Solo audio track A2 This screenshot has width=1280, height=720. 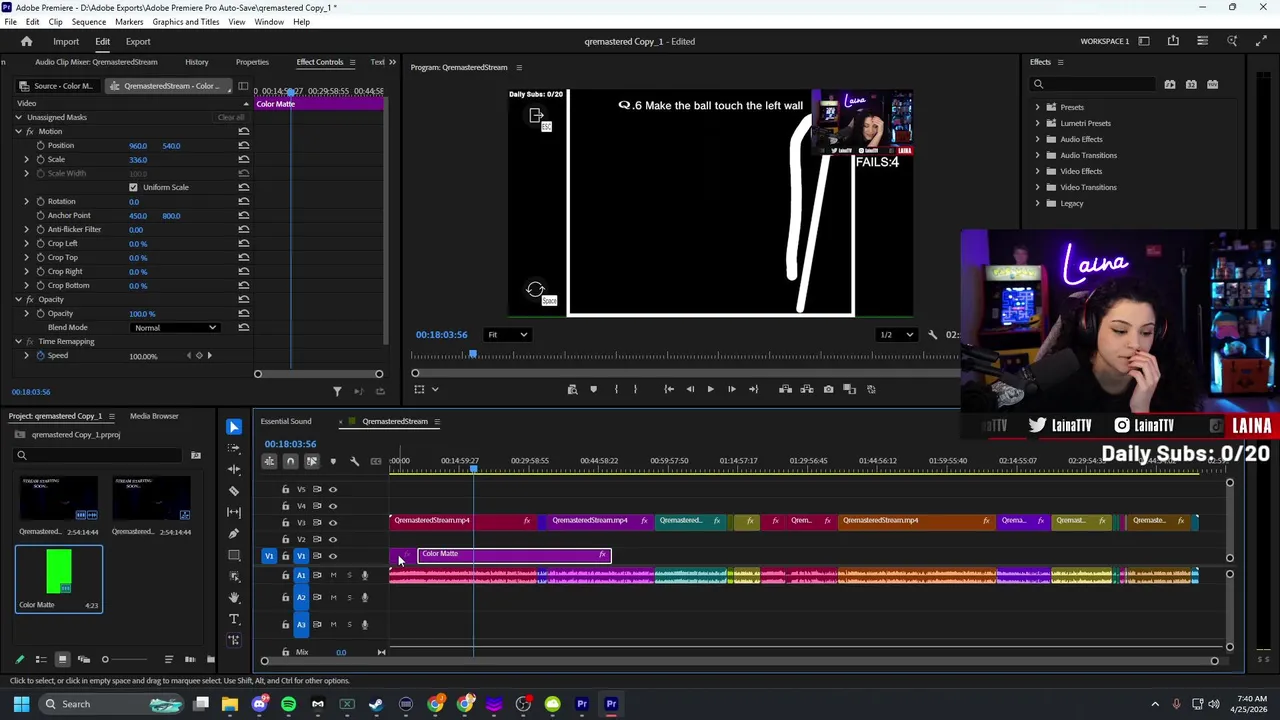(x=348, y=597)
